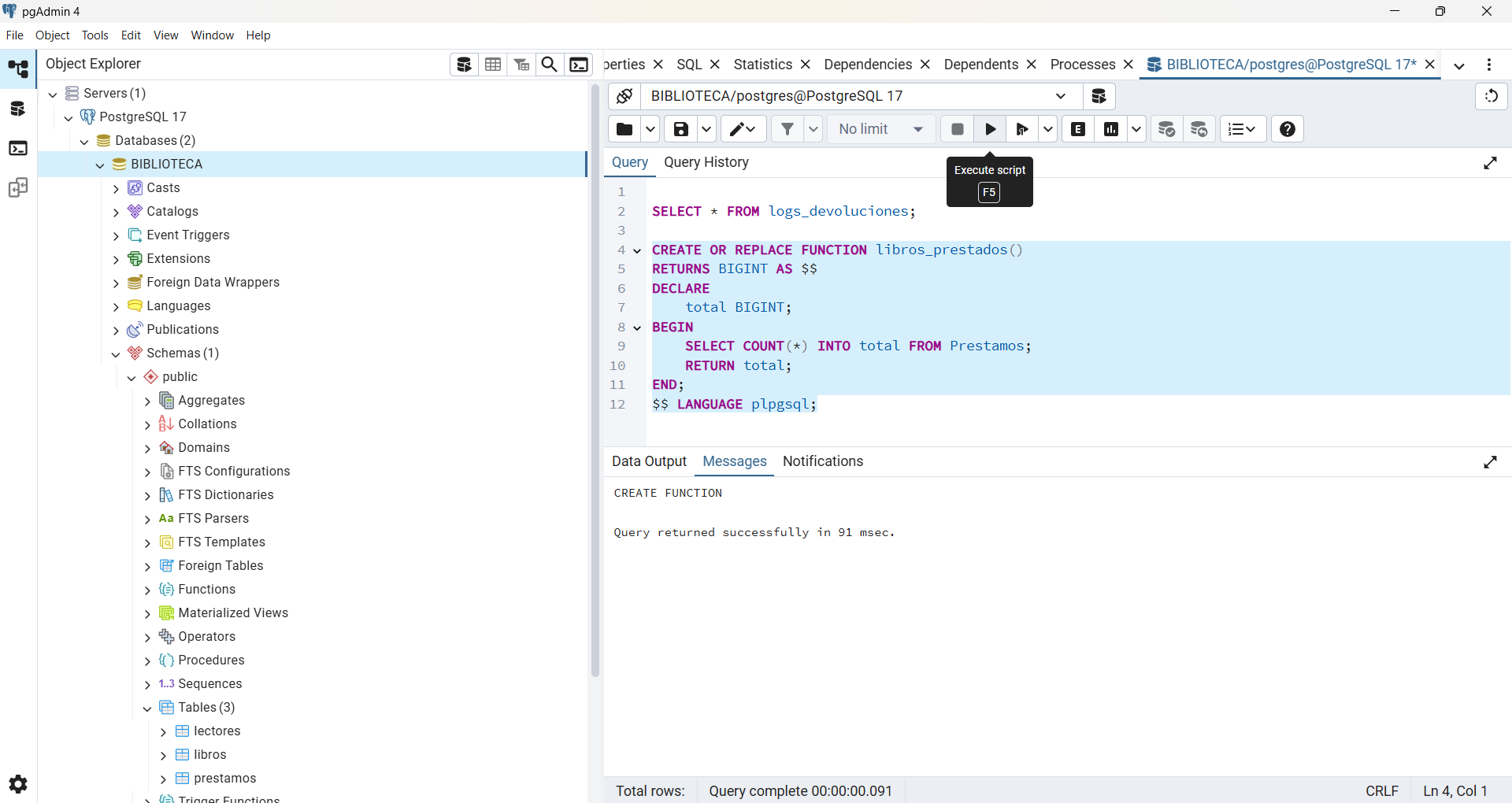This screenshot has height=803, width=1512.
Task: Open the Query Tool from the Object Explorer toolbar
Action: pyautogui.click(x=465, y=65)
